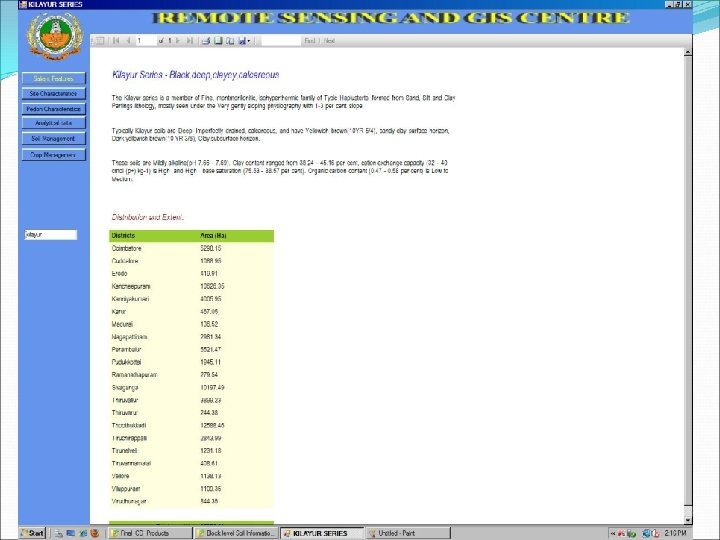Screen dimensions: 720x540
Task: Click the current page number box
Action: pyautogui.click(x=146, y=41)
